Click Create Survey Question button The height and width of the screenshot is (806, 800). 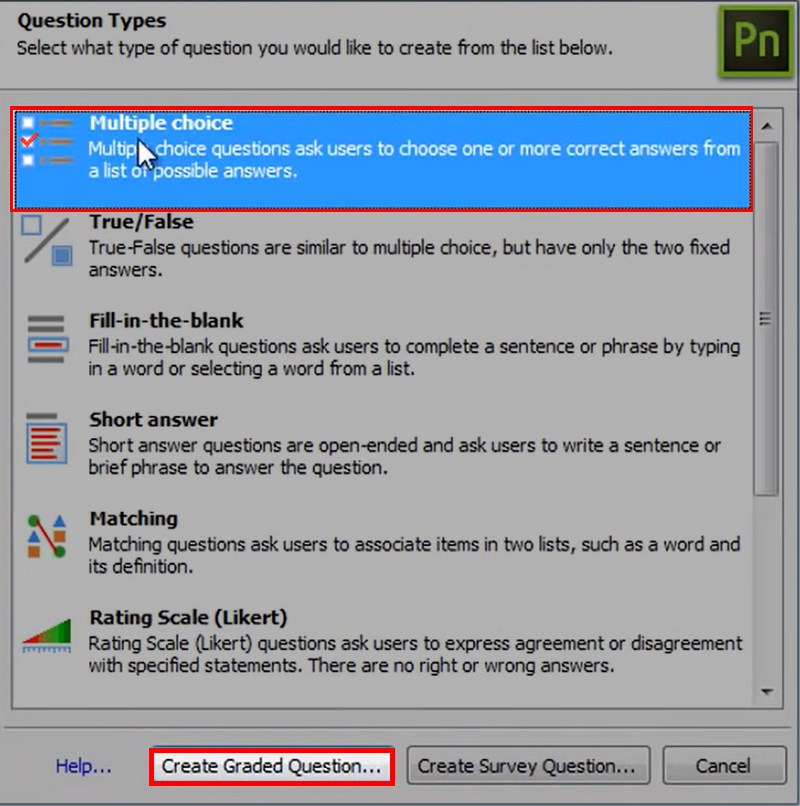pyautogui.click(x=528, y=766)
